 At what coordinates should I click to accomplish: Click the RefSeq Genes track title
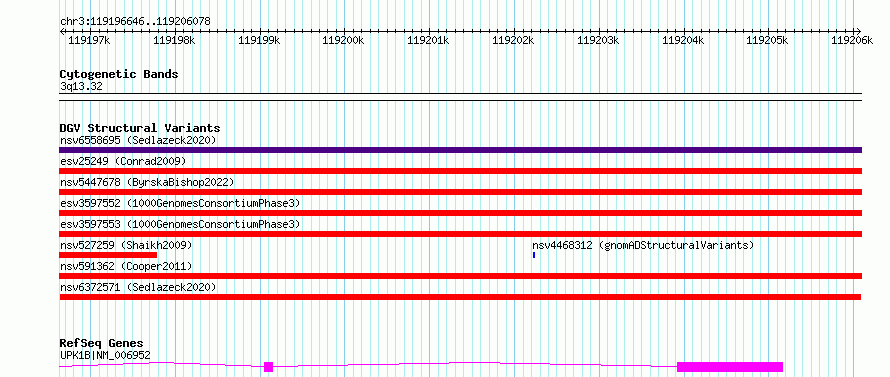tap(102, 344)
